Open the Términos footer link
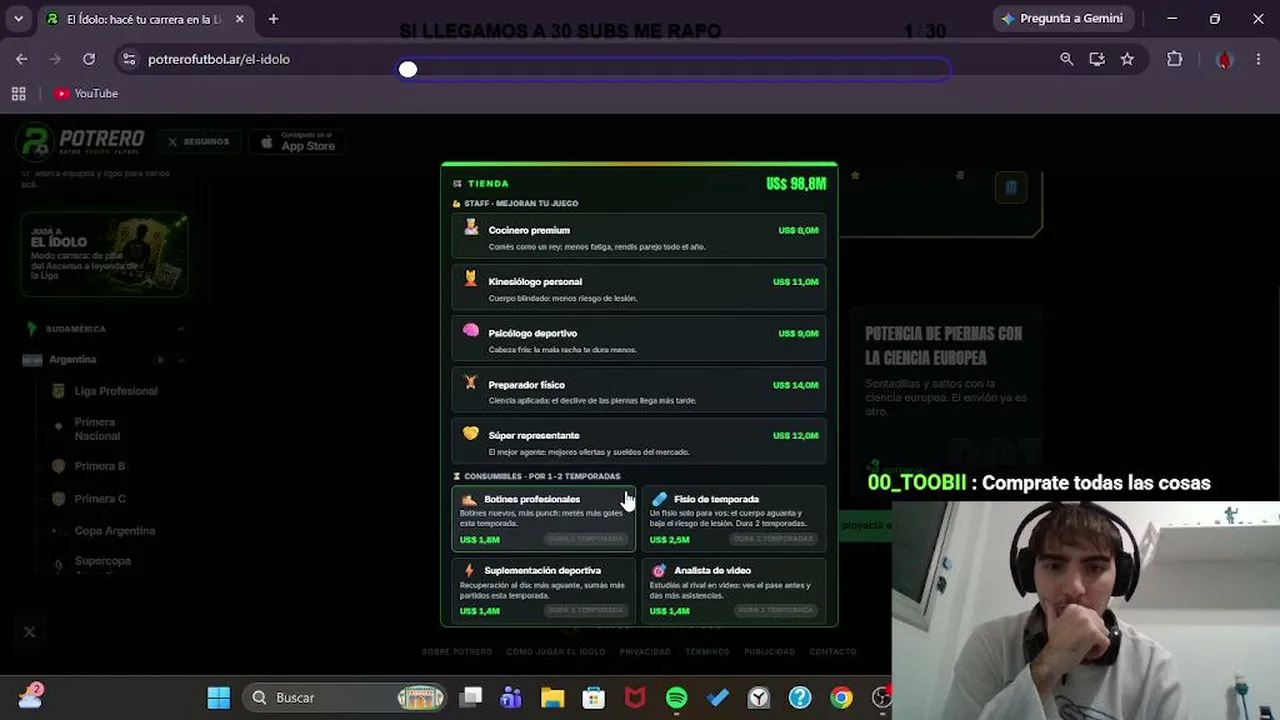1280x720 pixels. (707, 652)
